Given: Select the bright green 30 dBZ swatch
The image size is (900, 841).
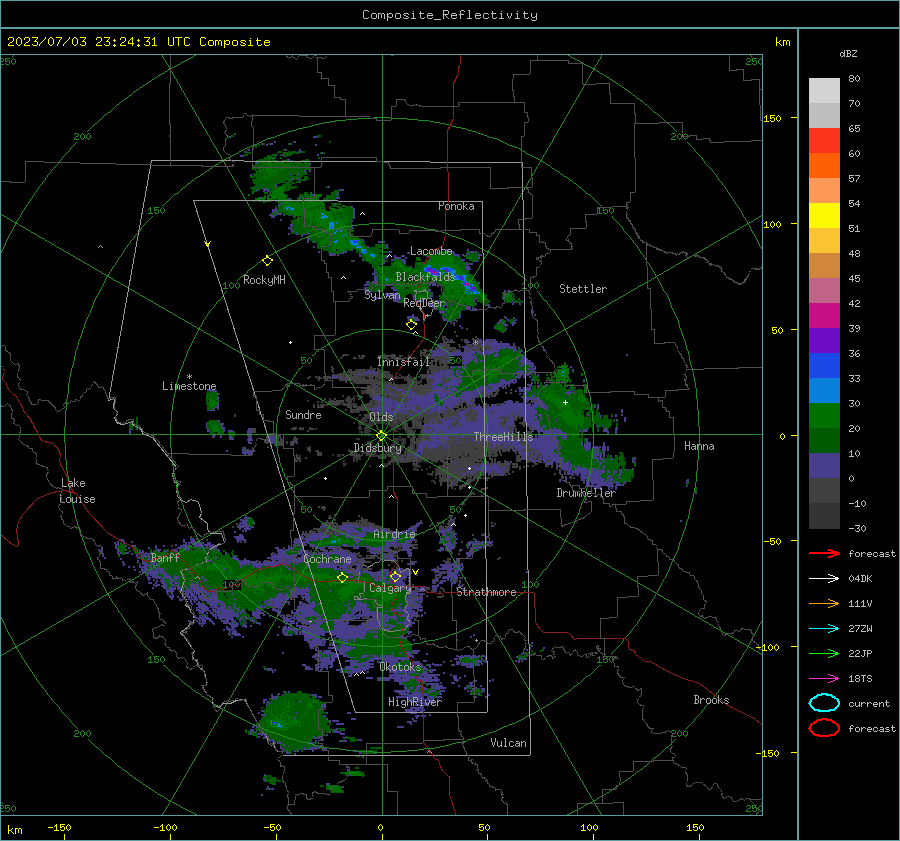Looking at the screenshot, I should coord(824,415).
